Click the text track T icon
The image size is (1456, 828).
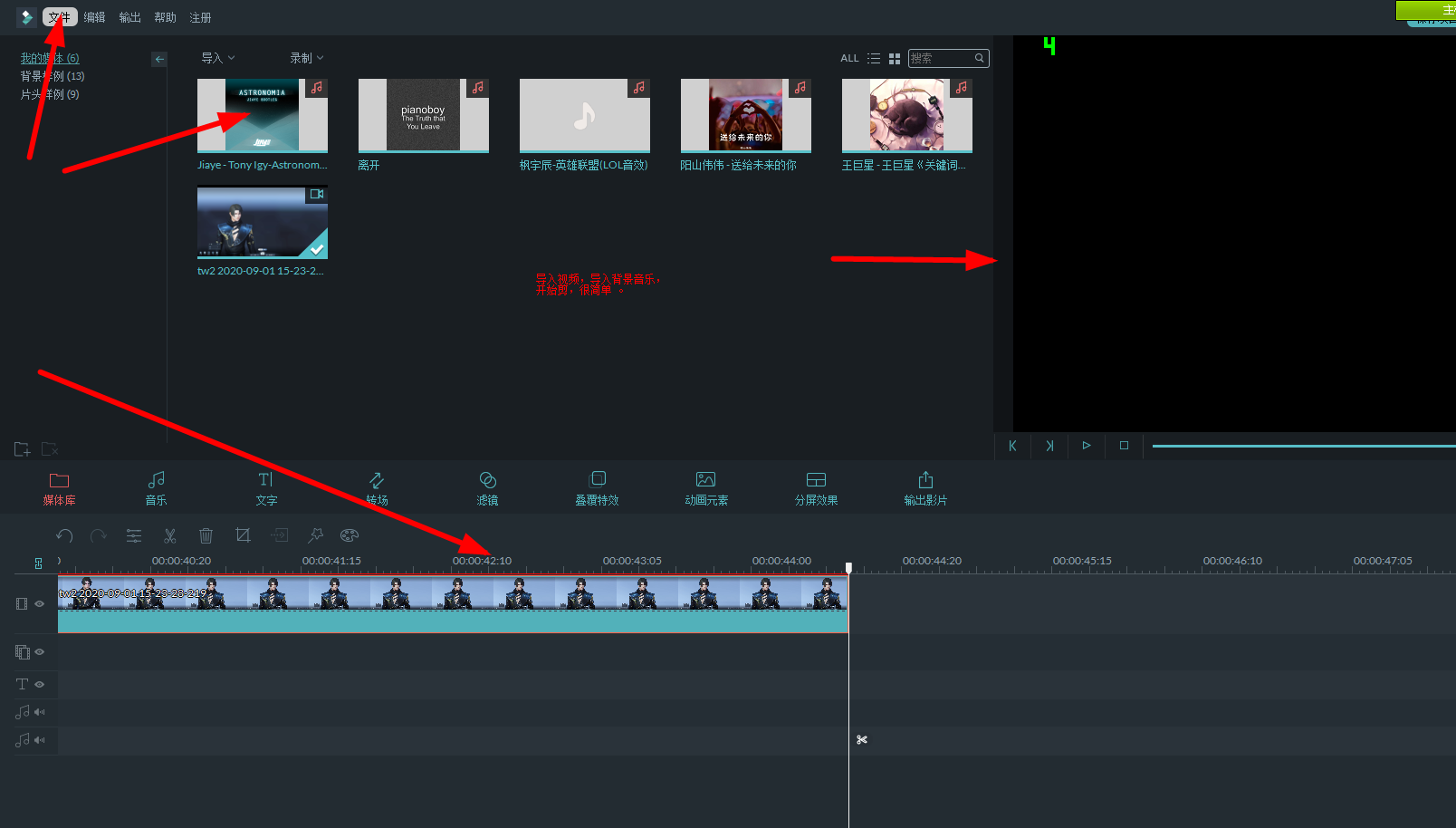pyautogui.click(x=22, y=684)
